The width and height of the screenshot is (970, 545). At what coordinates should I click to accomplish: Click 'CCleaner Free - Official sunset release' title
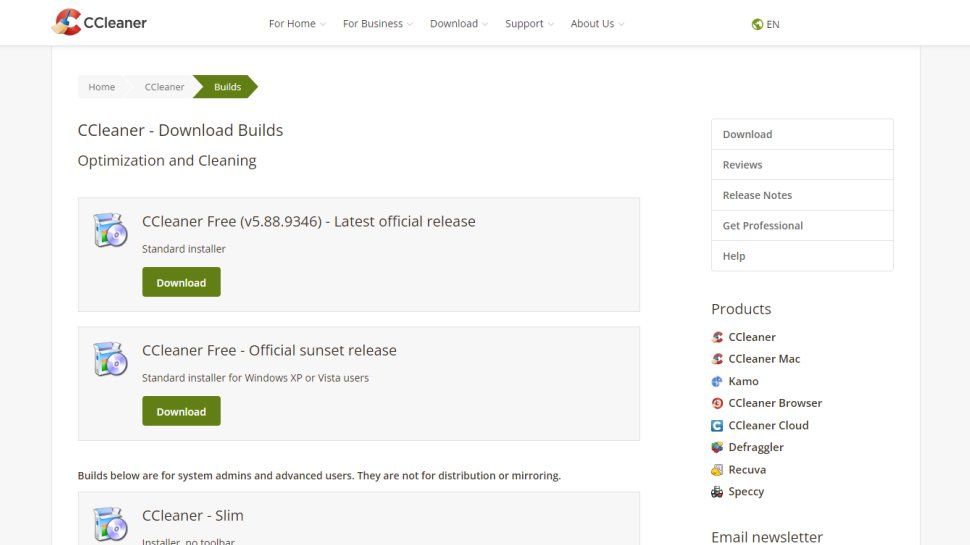269,350
